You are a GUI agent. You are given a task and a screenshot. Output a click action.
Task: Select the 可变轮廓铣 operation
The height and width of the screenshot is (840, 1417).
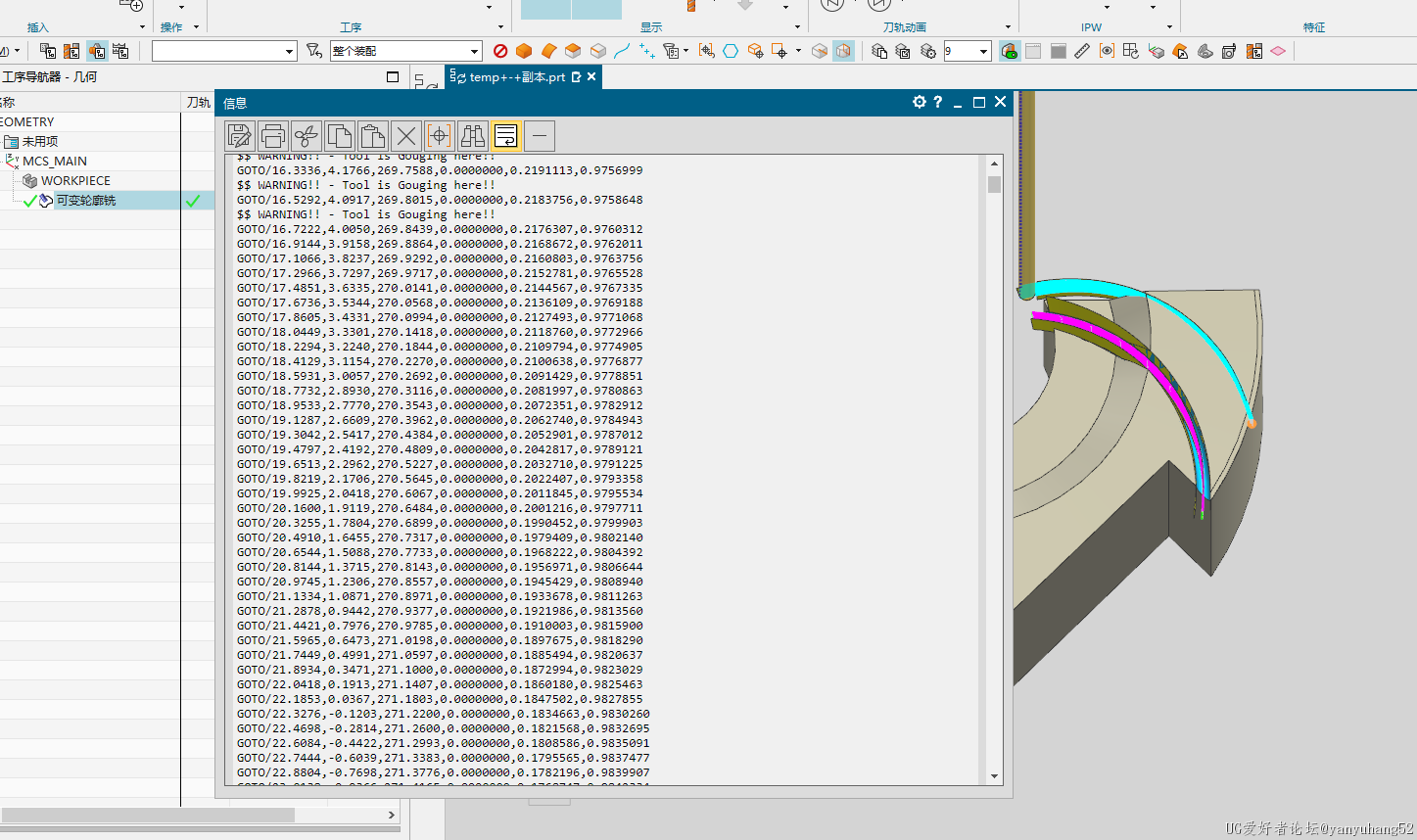85,200
